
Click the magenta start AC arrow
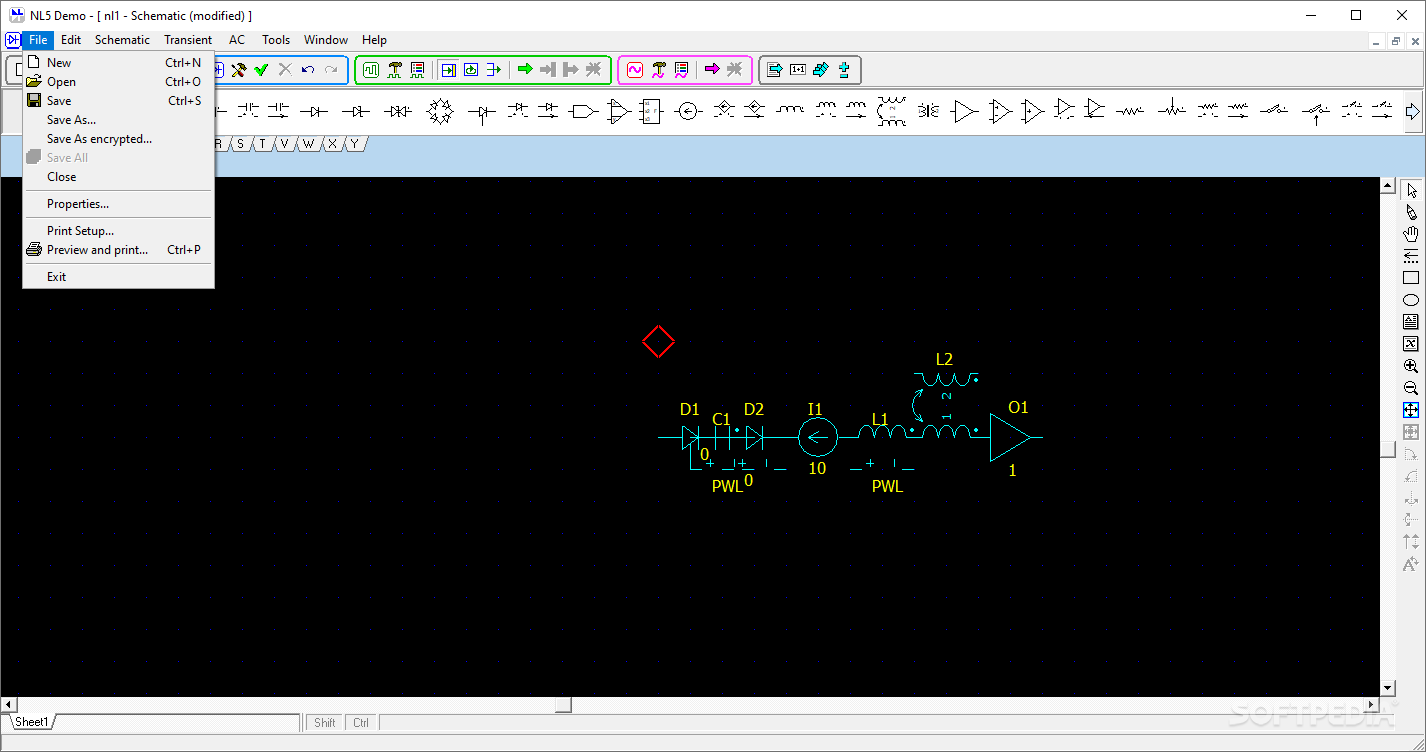pos(712,70)
